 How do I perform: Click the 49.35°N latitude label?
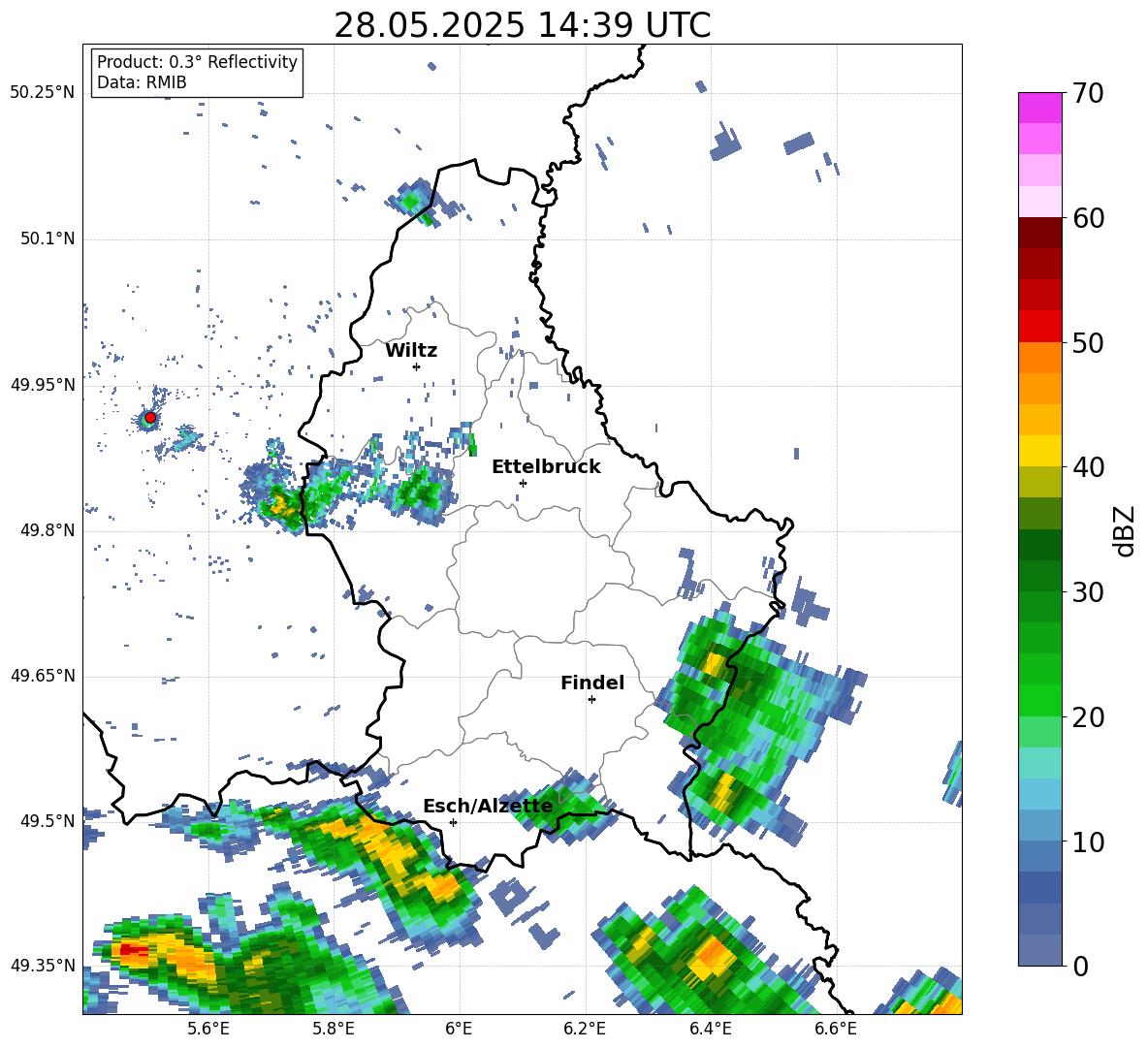coord(43,966)
